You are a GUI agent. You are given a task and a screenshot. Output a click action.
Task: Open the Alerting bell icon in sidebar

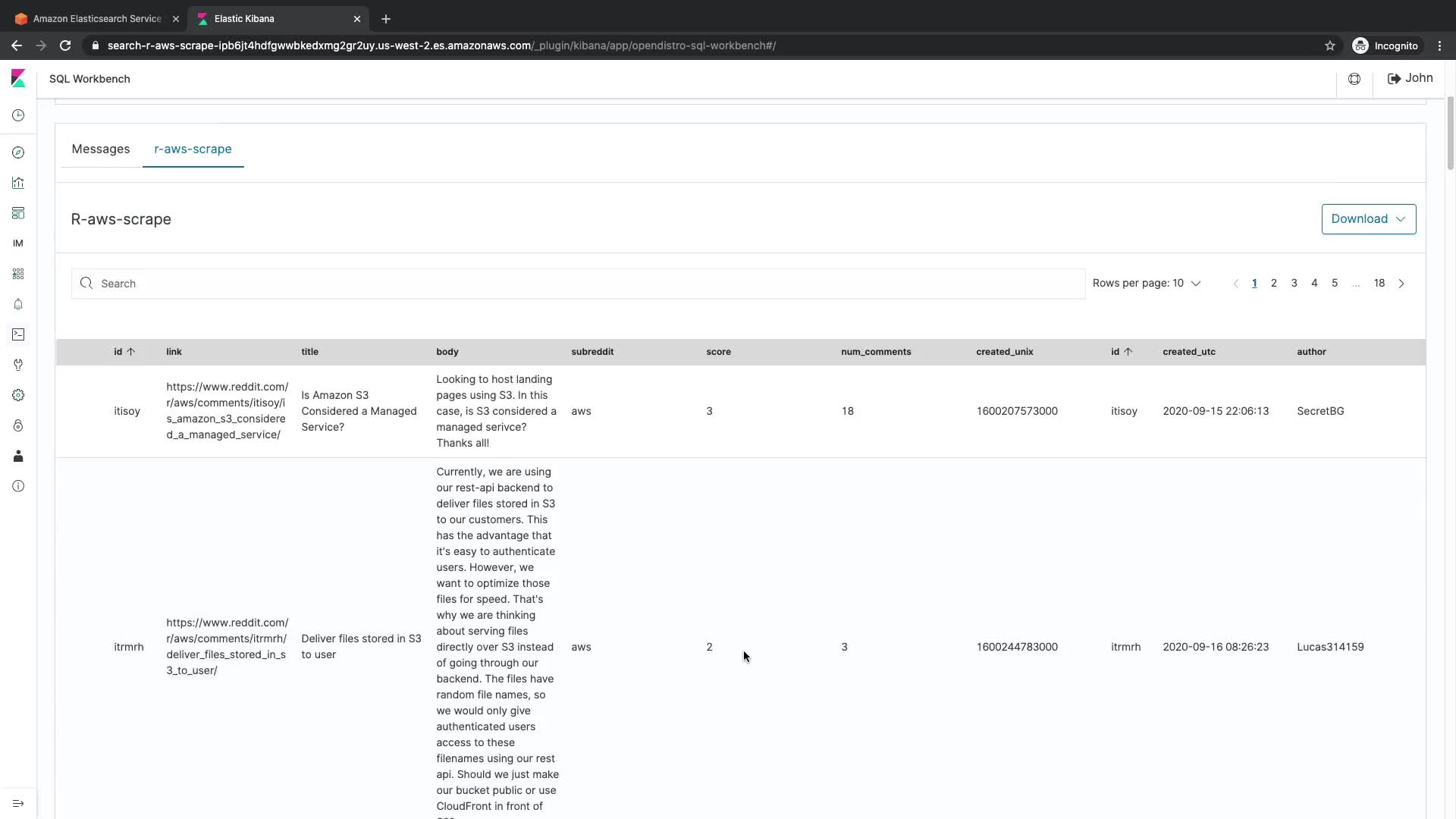(x=18, y=304)
